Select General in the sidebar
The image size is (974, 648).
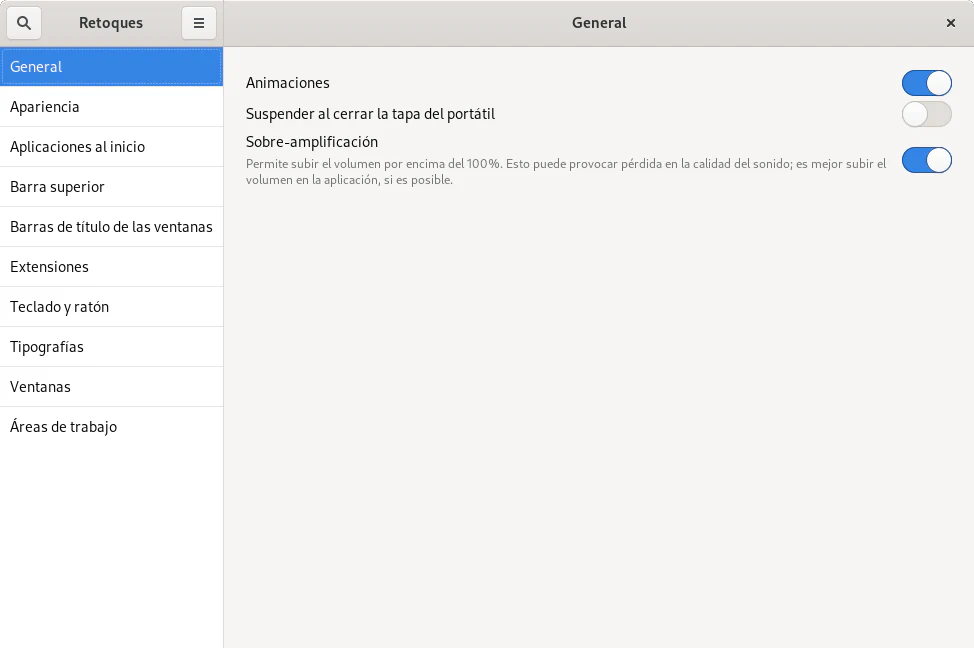tap(111, 67)
